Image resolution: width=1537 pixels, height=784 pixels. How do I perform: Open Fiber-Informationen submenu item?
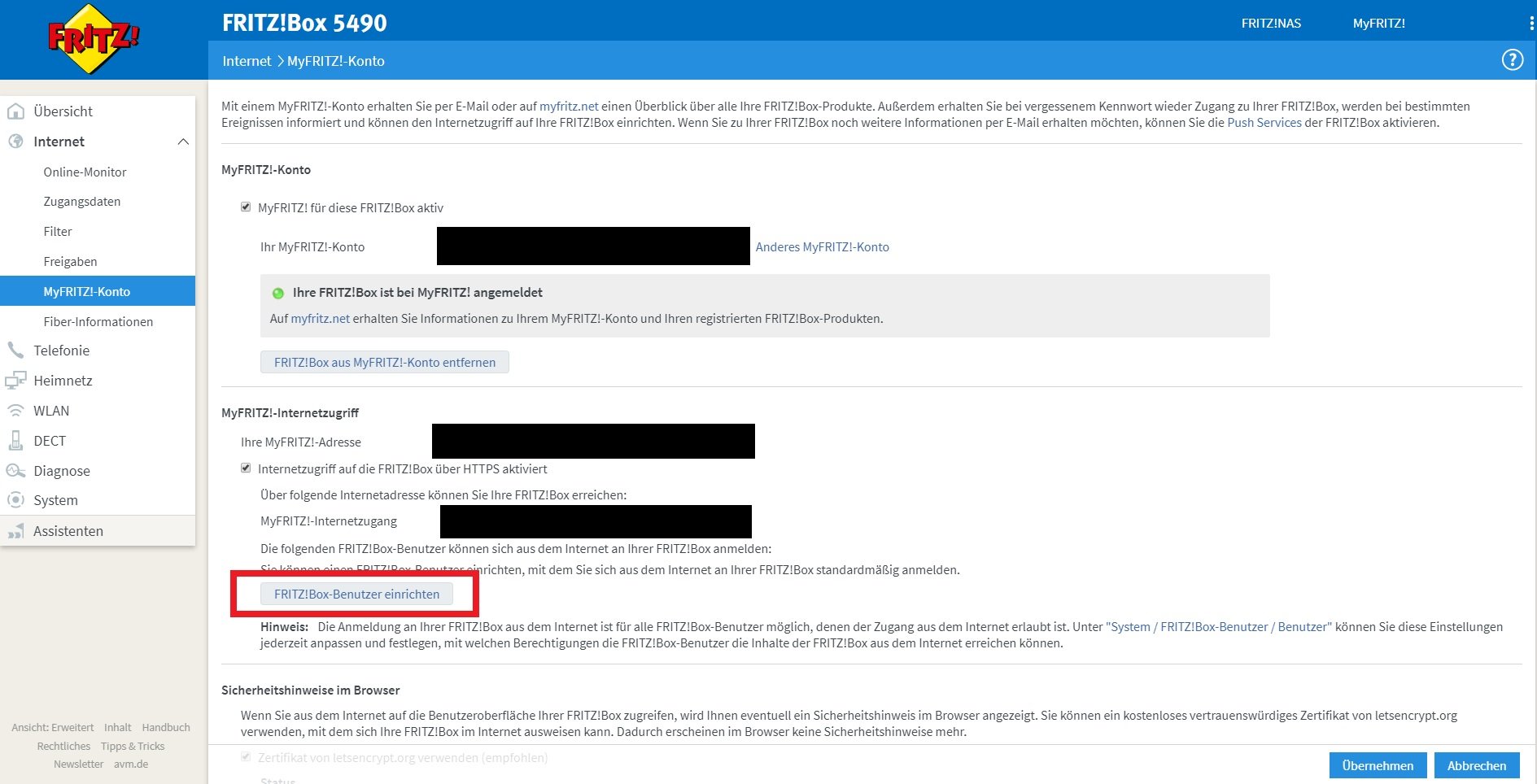click(x=98, y=321)
